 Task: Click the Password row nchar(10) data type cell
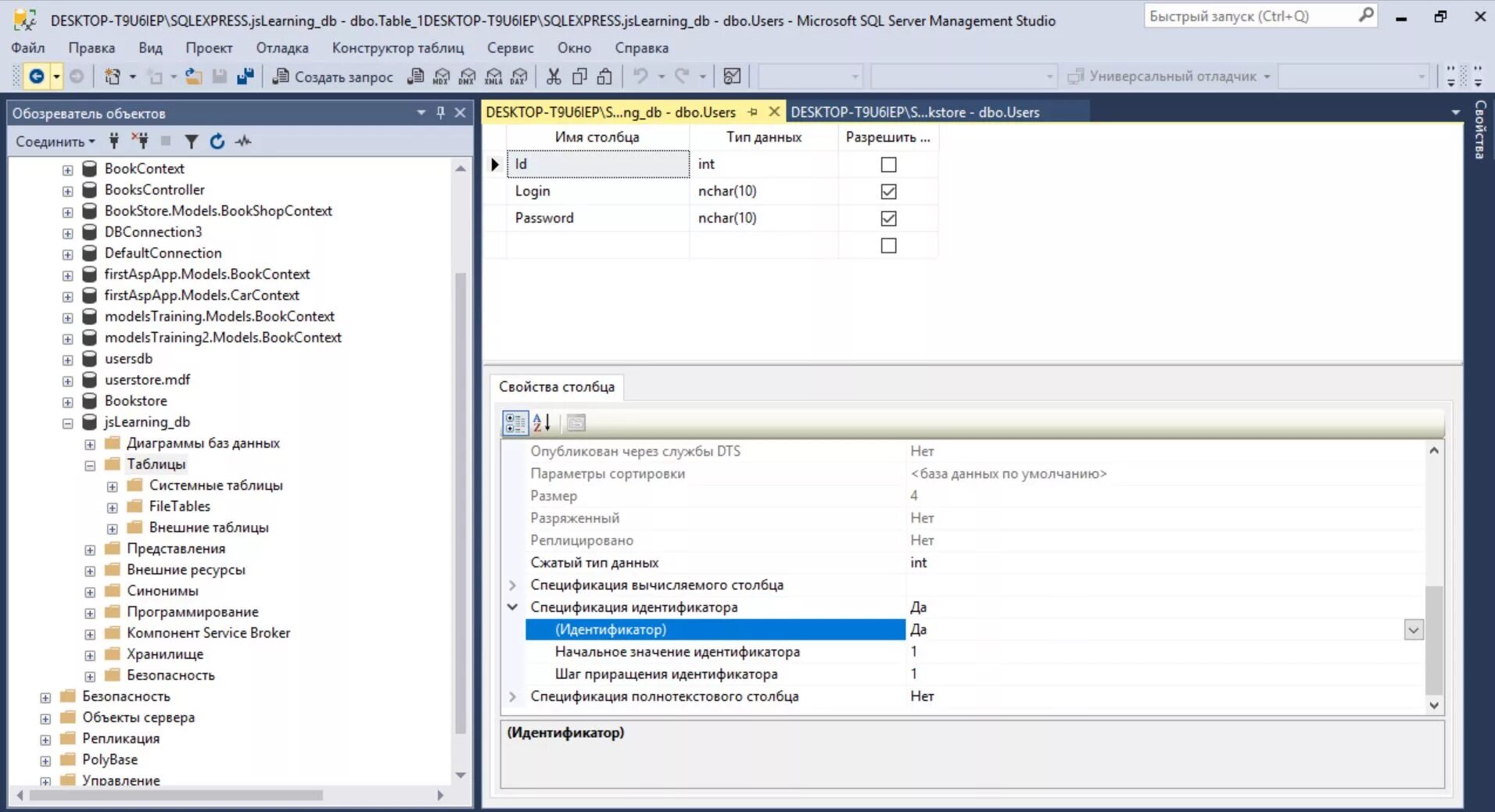tap(763, 218)
